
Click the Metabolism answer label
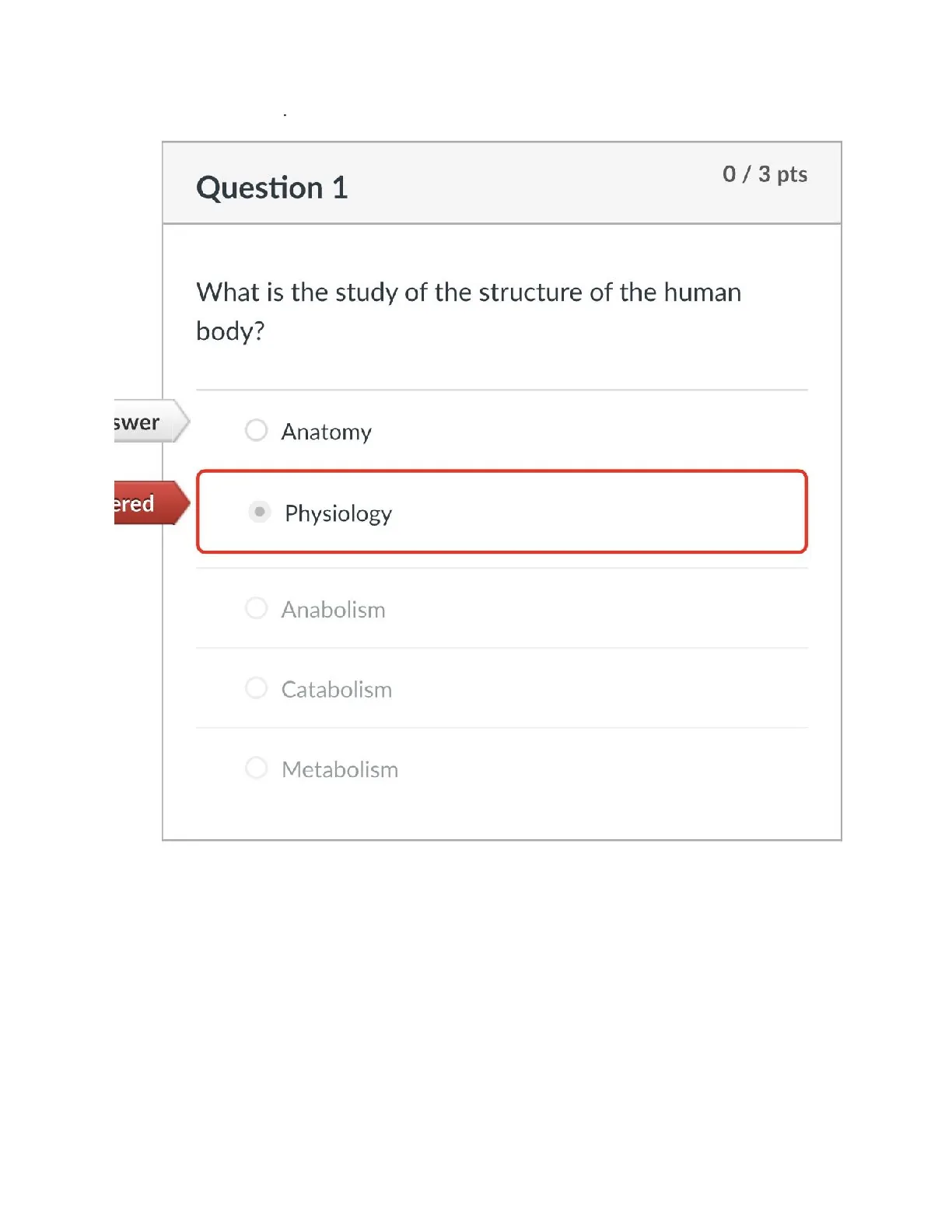(x=340, y=770)
